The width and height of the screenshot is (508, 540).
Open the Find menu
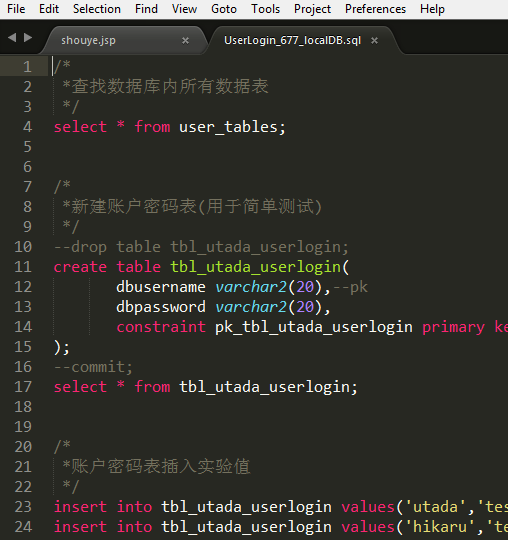pyautogui.click(x=146, y=9)
